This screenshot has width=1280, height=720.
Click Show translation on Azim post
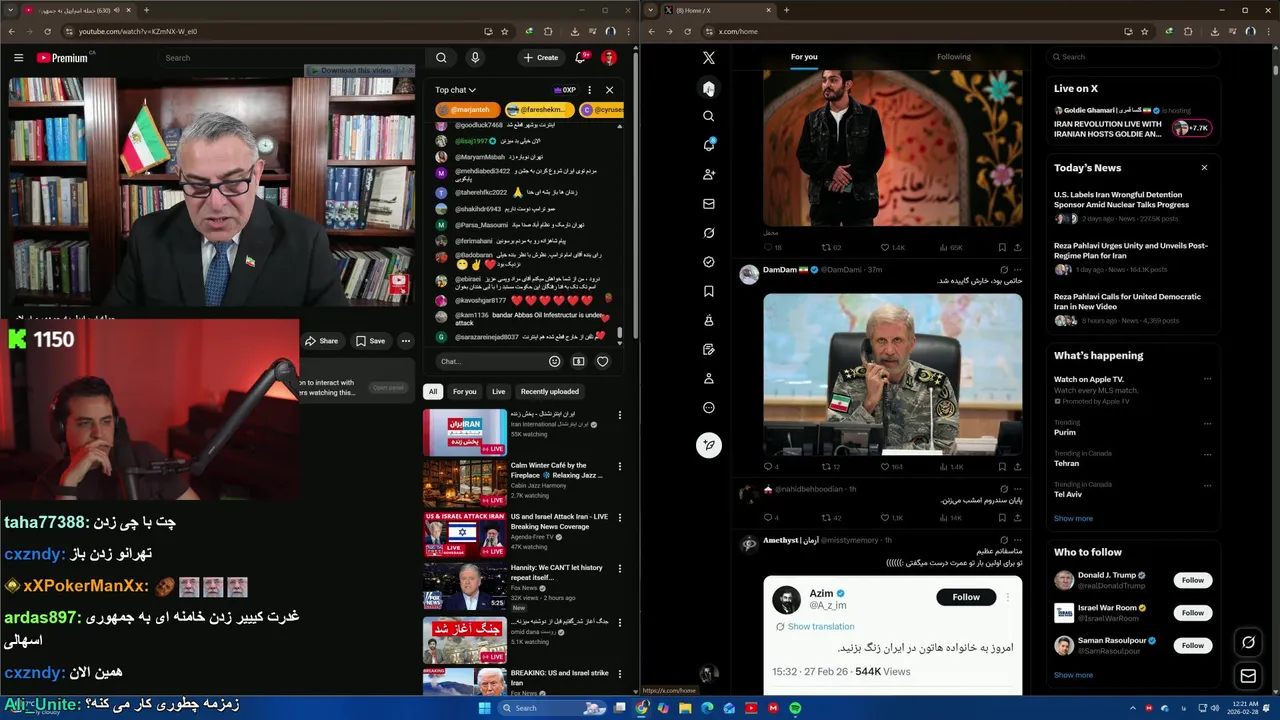(x=820, y=626)
